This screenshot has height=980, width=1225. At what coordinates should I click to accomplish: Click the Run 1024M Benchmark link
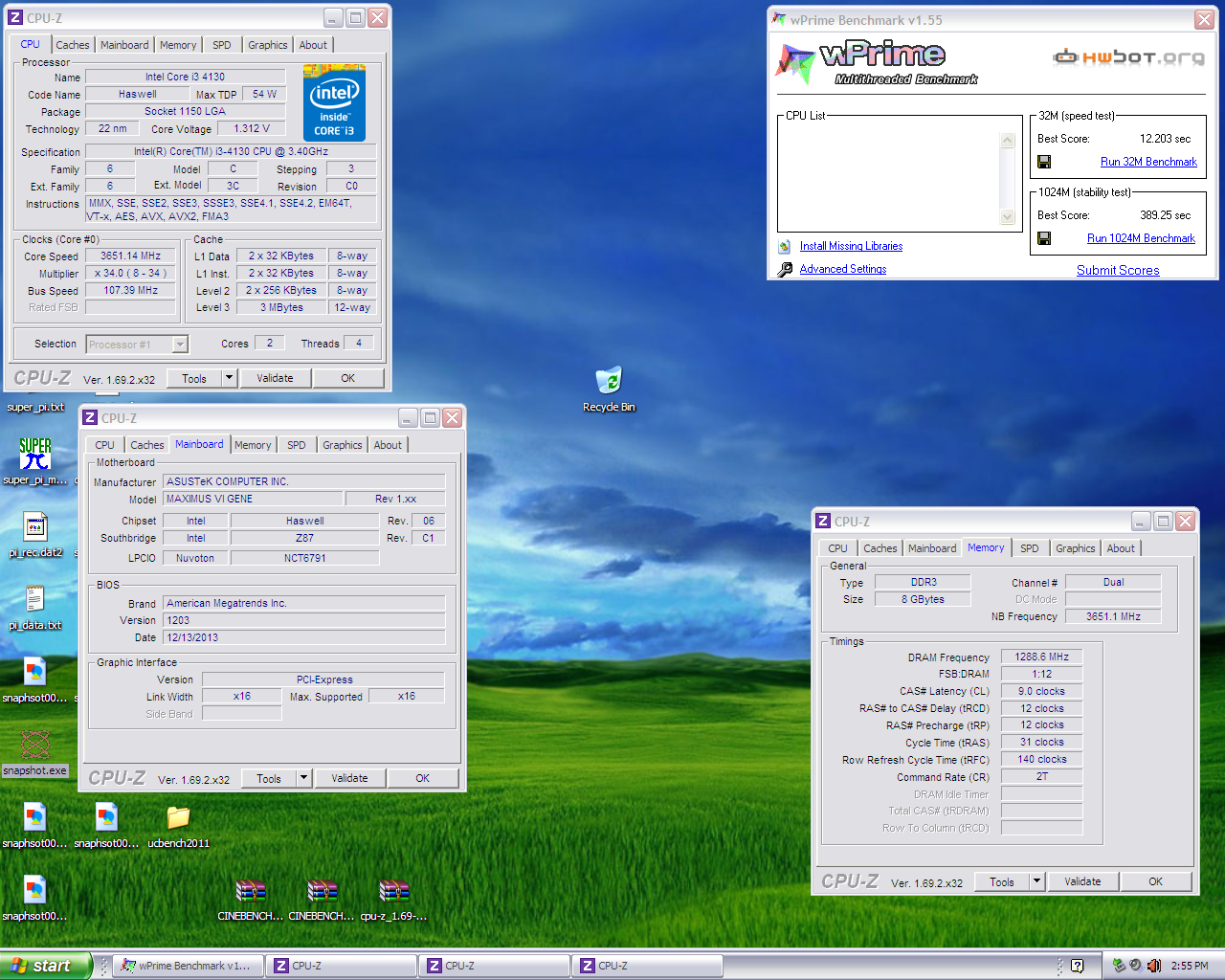1141,238
